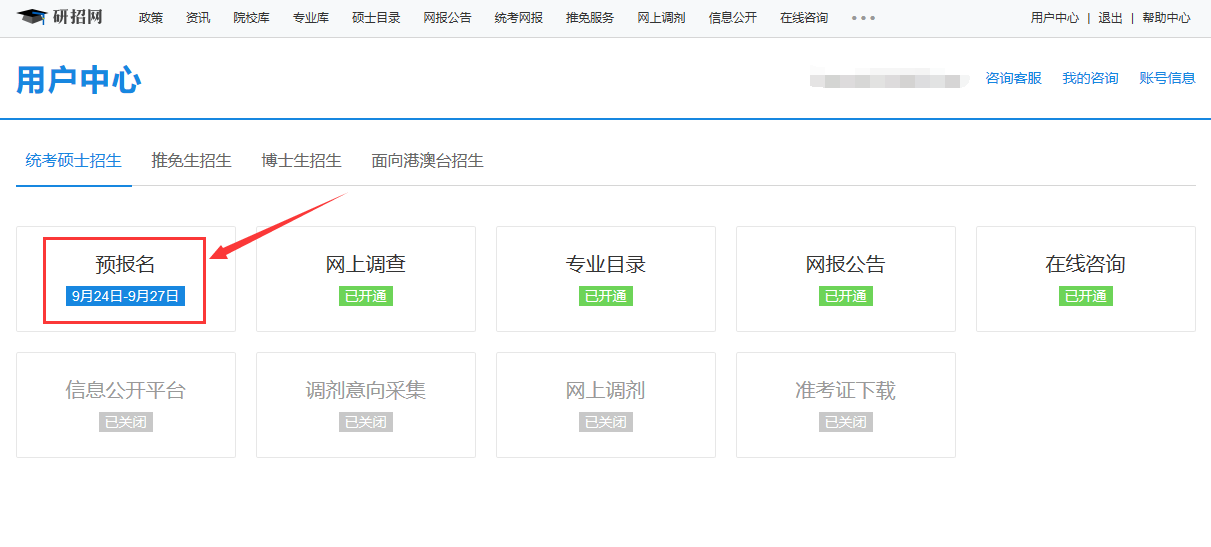This screenshot has width=1211, height=547.
Task: Select 面向港澳台招生 tab
Action: (427, 161)
